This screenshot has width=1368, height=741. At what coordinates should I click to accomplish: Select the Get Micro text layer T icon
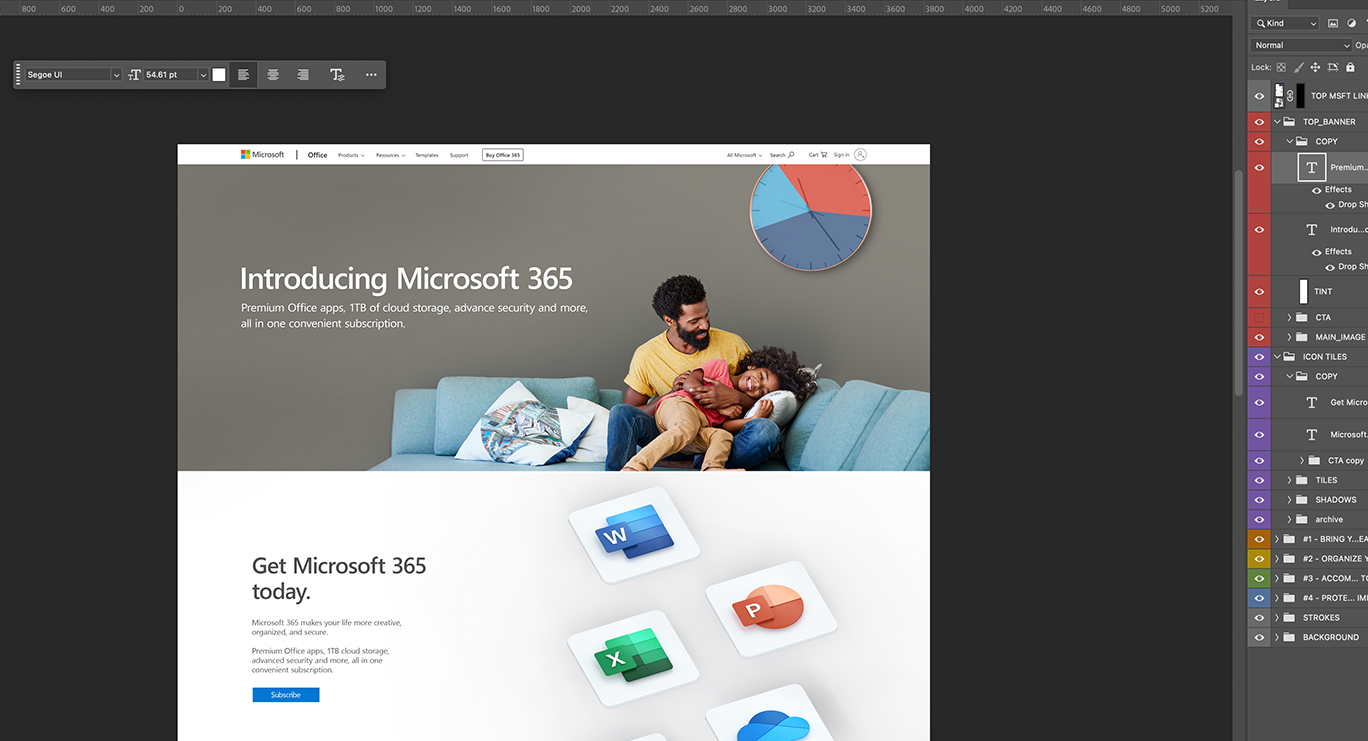pos(1311,402)
